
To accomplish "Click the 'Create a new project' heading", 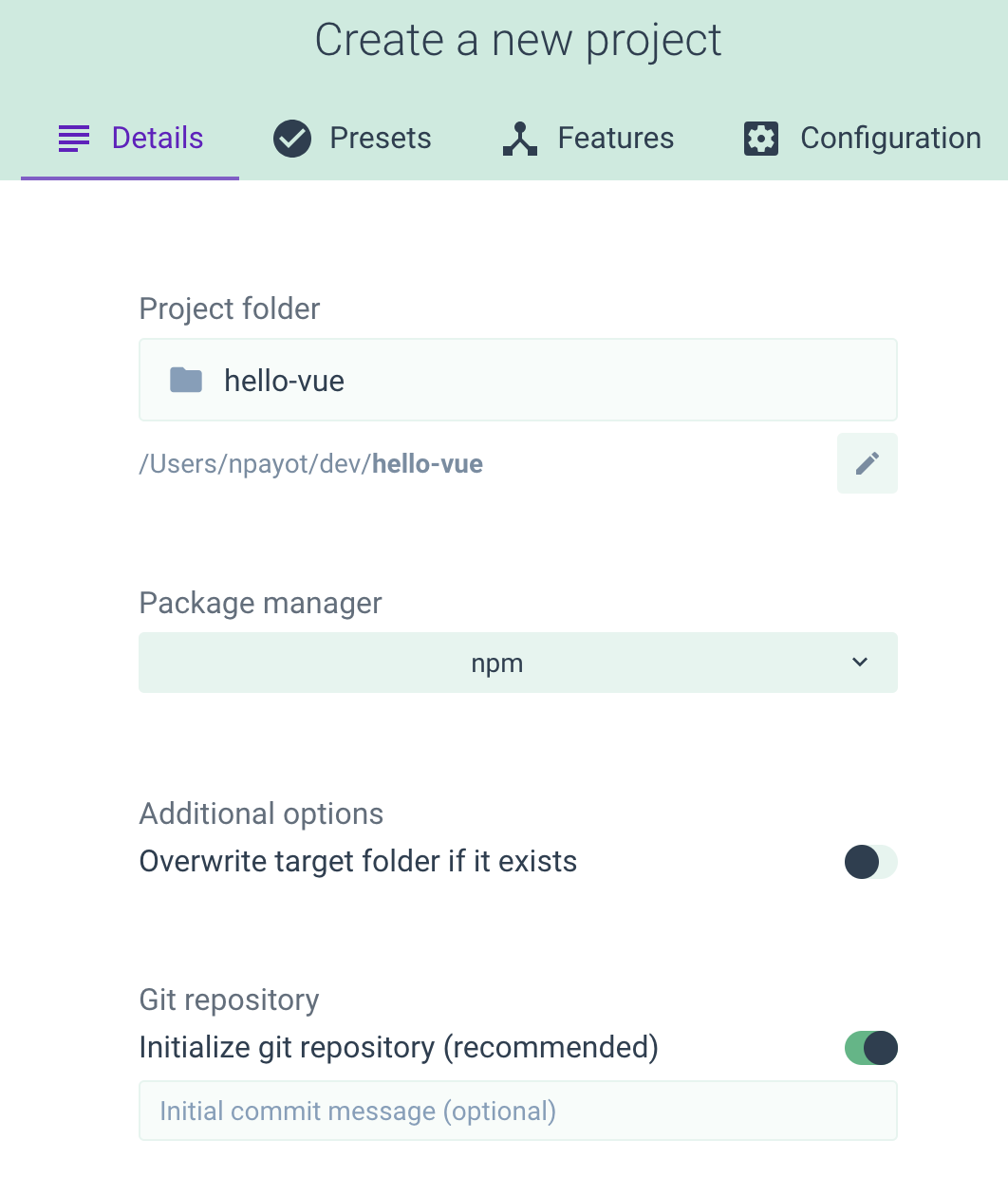I will point(518,41).
